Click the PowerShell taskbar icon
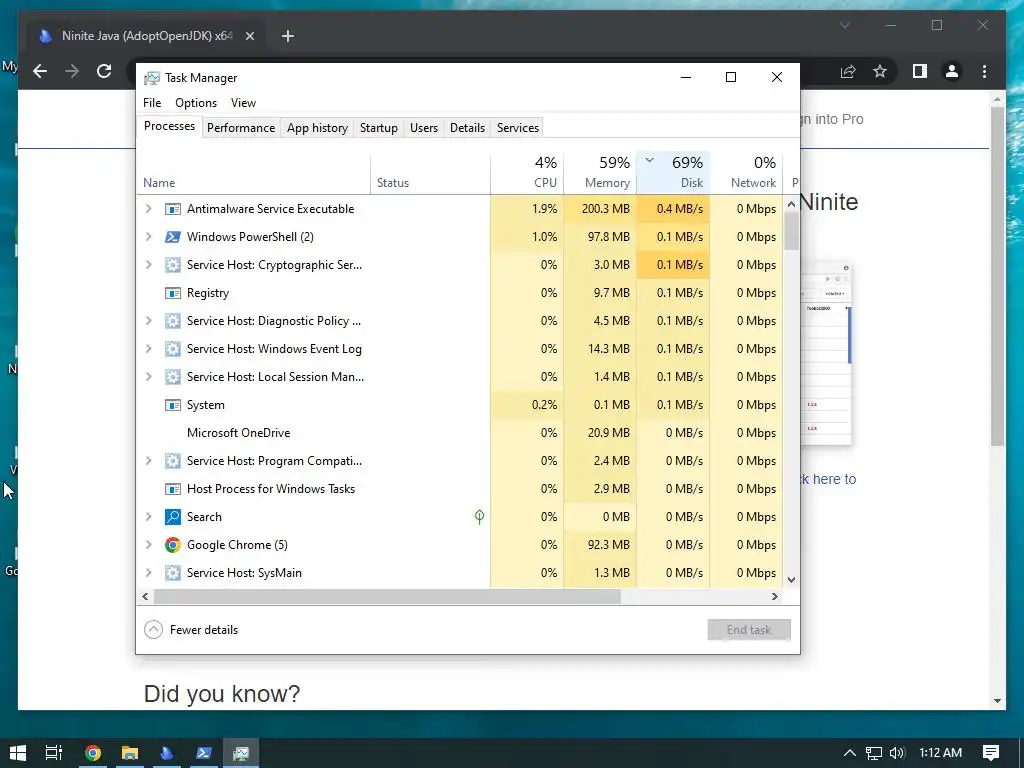The width and height of the screenshot is (1024, 768). (x=204, y=753)
